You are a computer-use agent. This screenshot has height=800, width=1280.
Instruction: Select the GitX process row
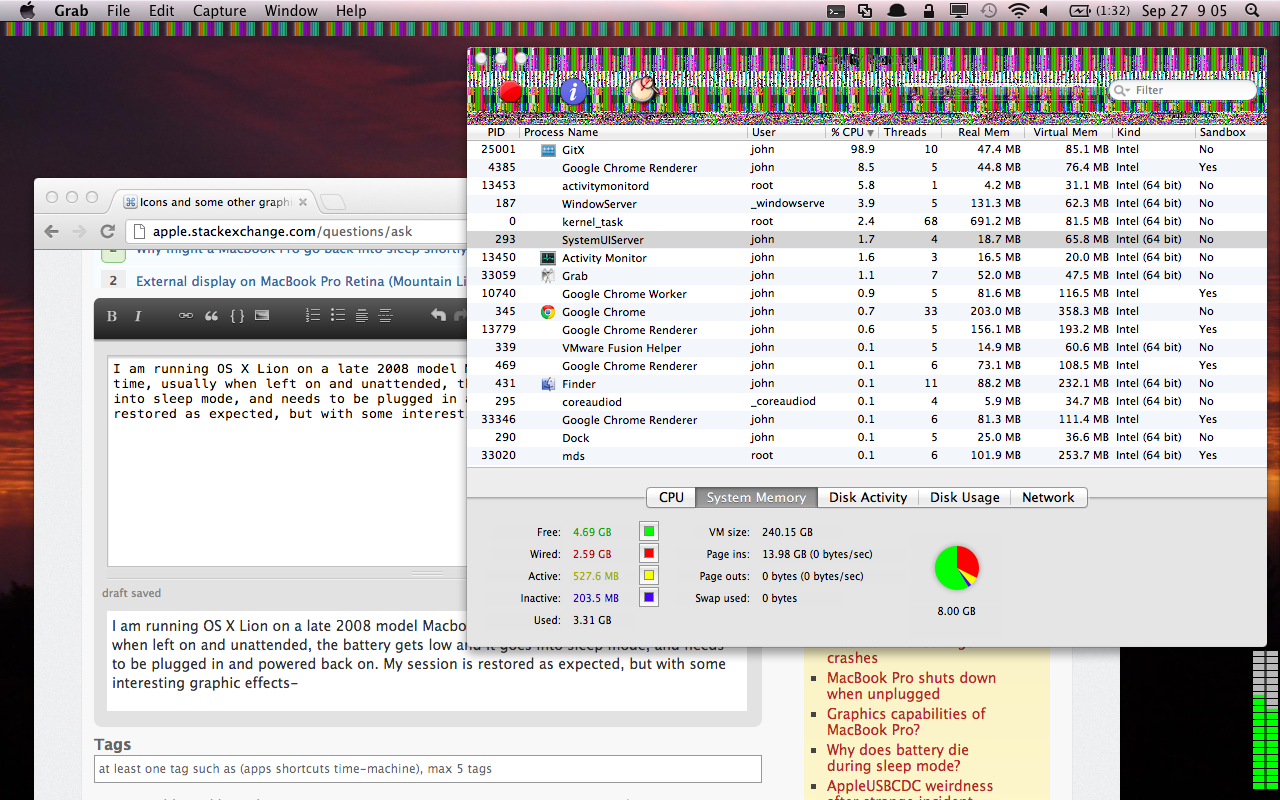tap(867, 149)
